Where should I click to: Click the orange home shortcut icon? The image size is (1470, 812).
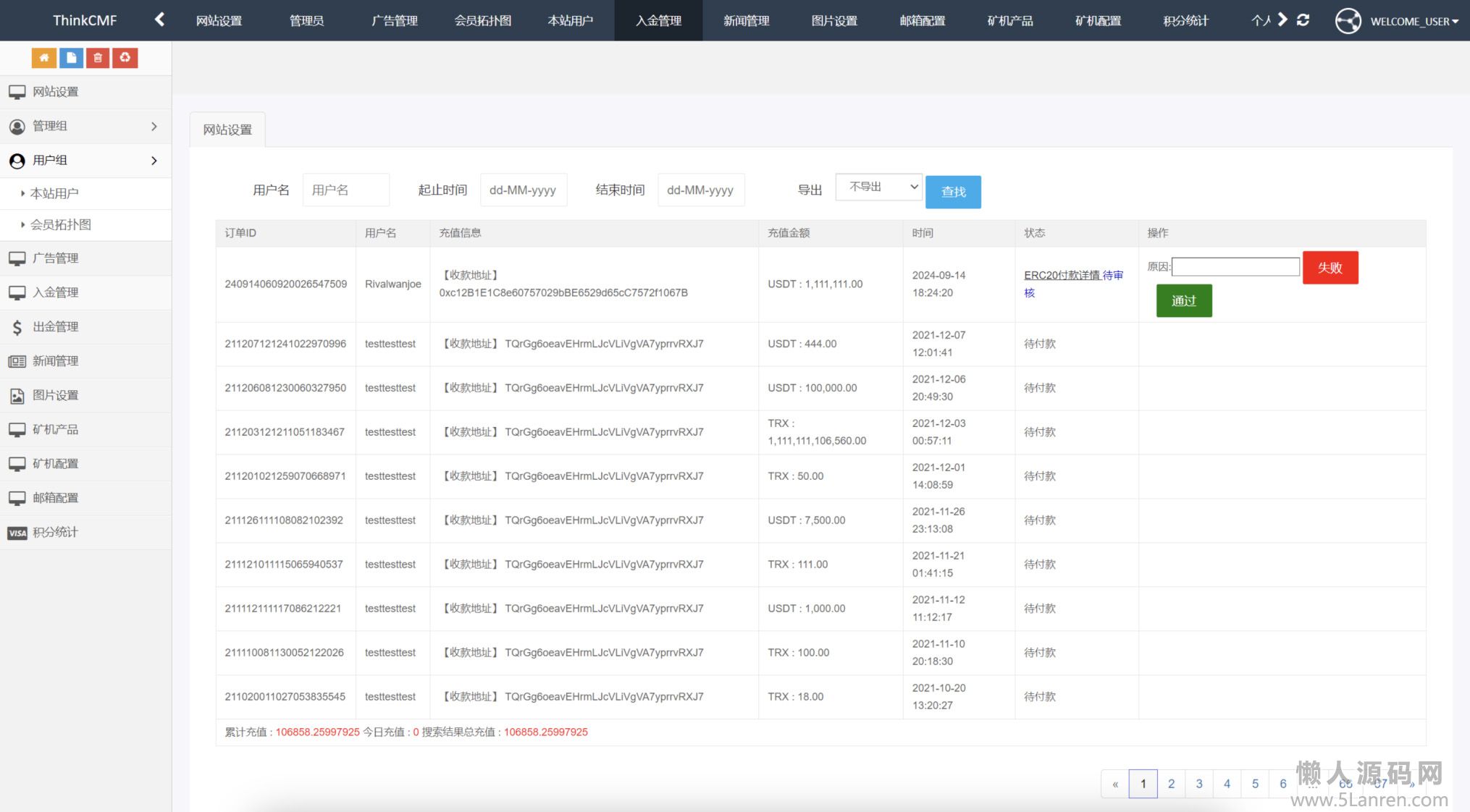point(43,58)
